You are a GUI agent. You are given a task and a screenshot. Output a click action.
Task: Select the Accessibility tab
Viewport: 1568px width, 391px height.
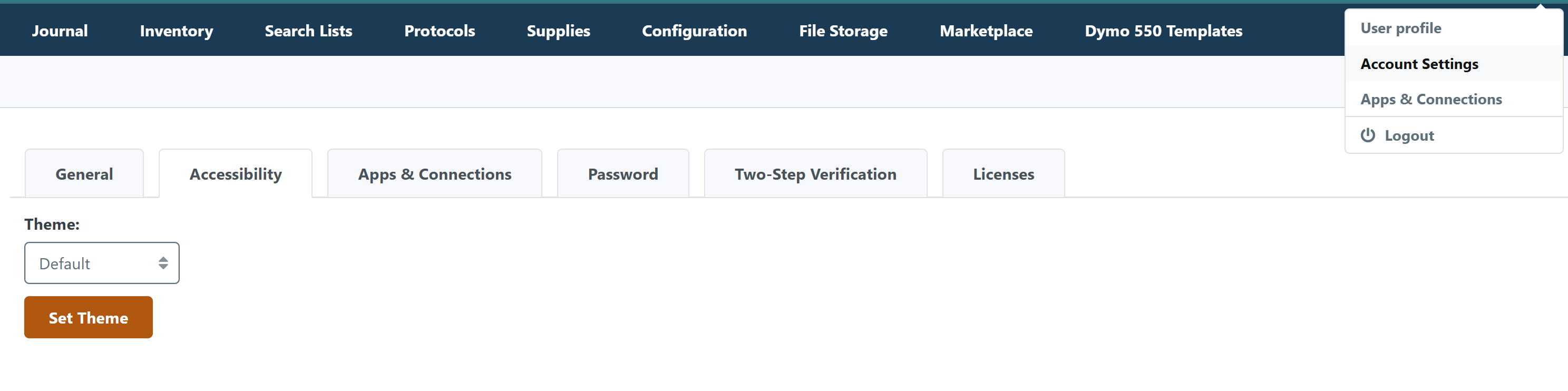(236, 173)
